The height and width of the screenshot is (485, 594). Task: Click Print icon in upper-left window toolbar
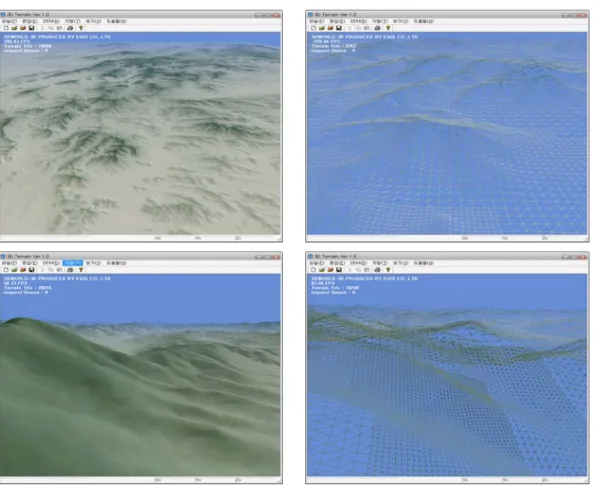coord(70,28)
